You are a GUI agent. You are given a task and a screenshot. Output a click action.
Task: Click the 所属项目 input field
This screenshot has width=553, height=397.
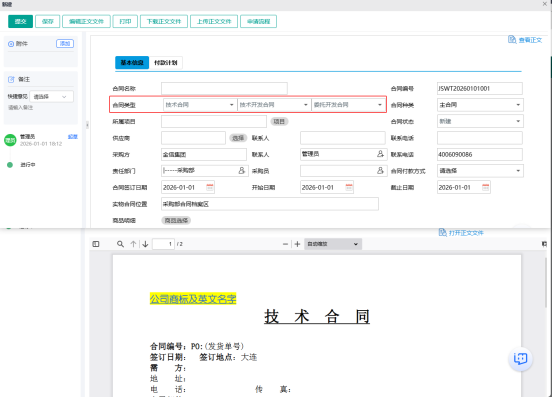(214, 122)
